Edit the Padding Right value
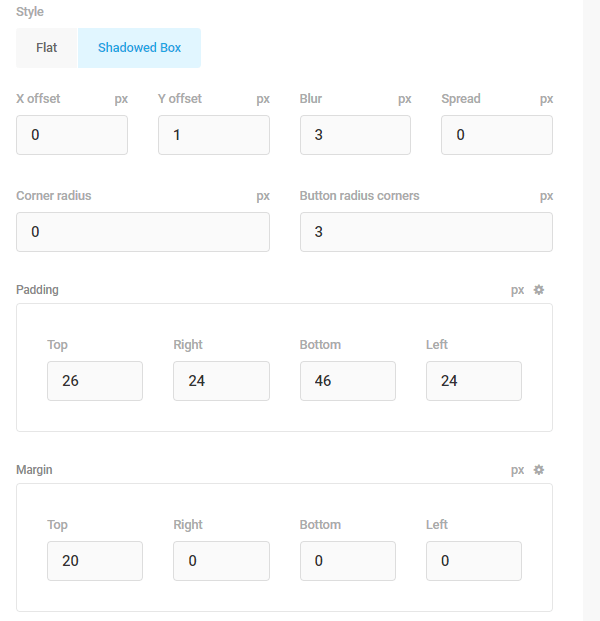 (221, 381)
